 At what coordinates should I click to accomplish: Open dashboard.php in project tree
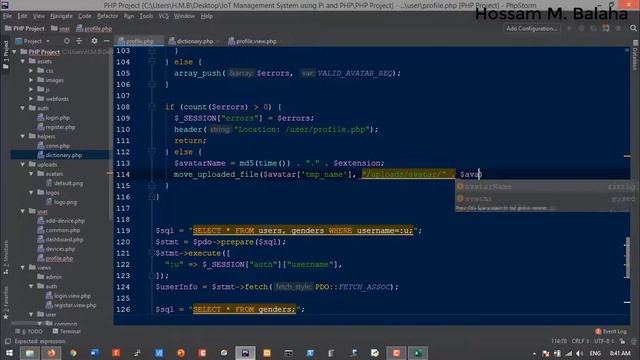[x=60, y=240]
